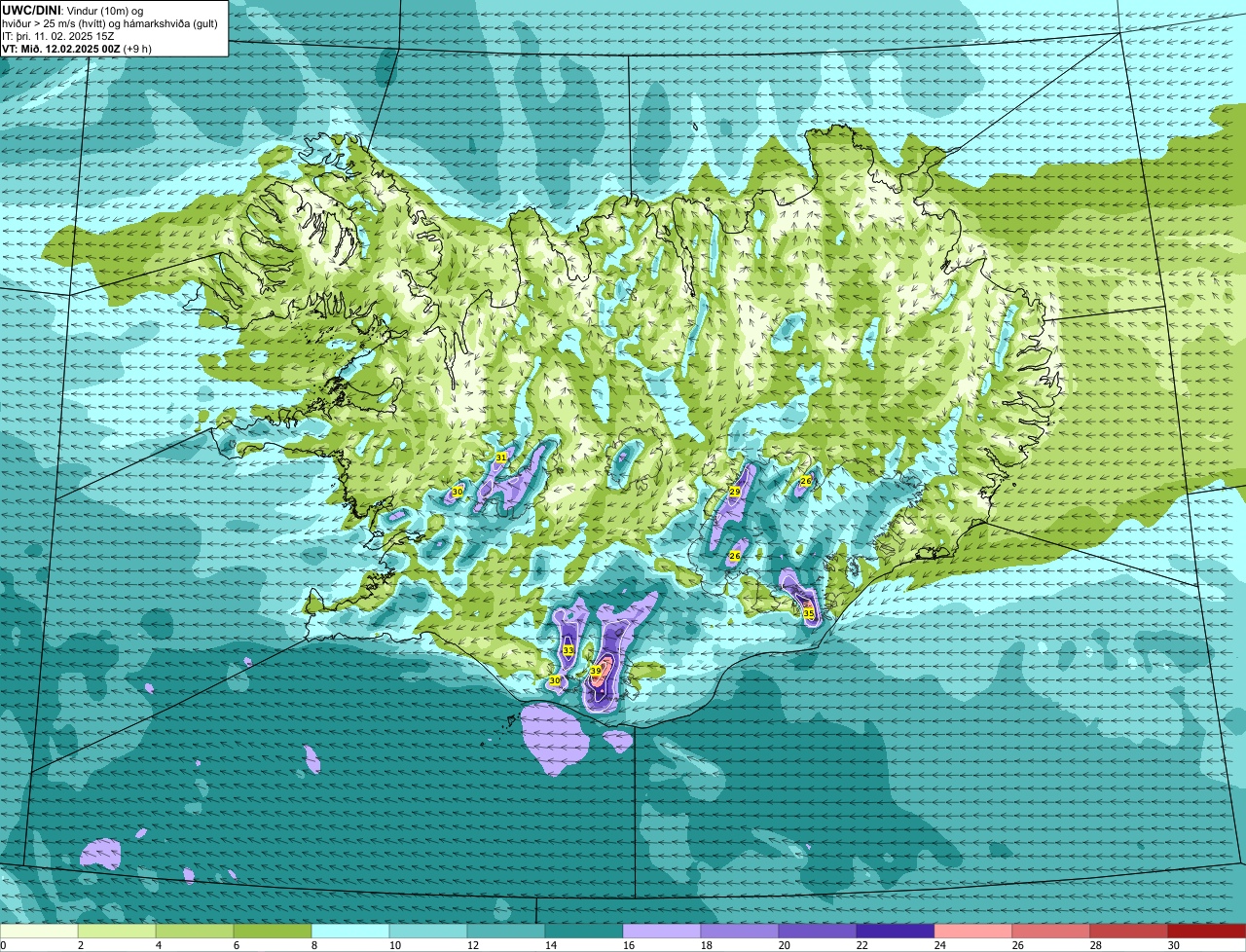The height and width of the screenshot is (952, 1246).
Task: Click the legend scale tick label 6
Action: (237, 945)
